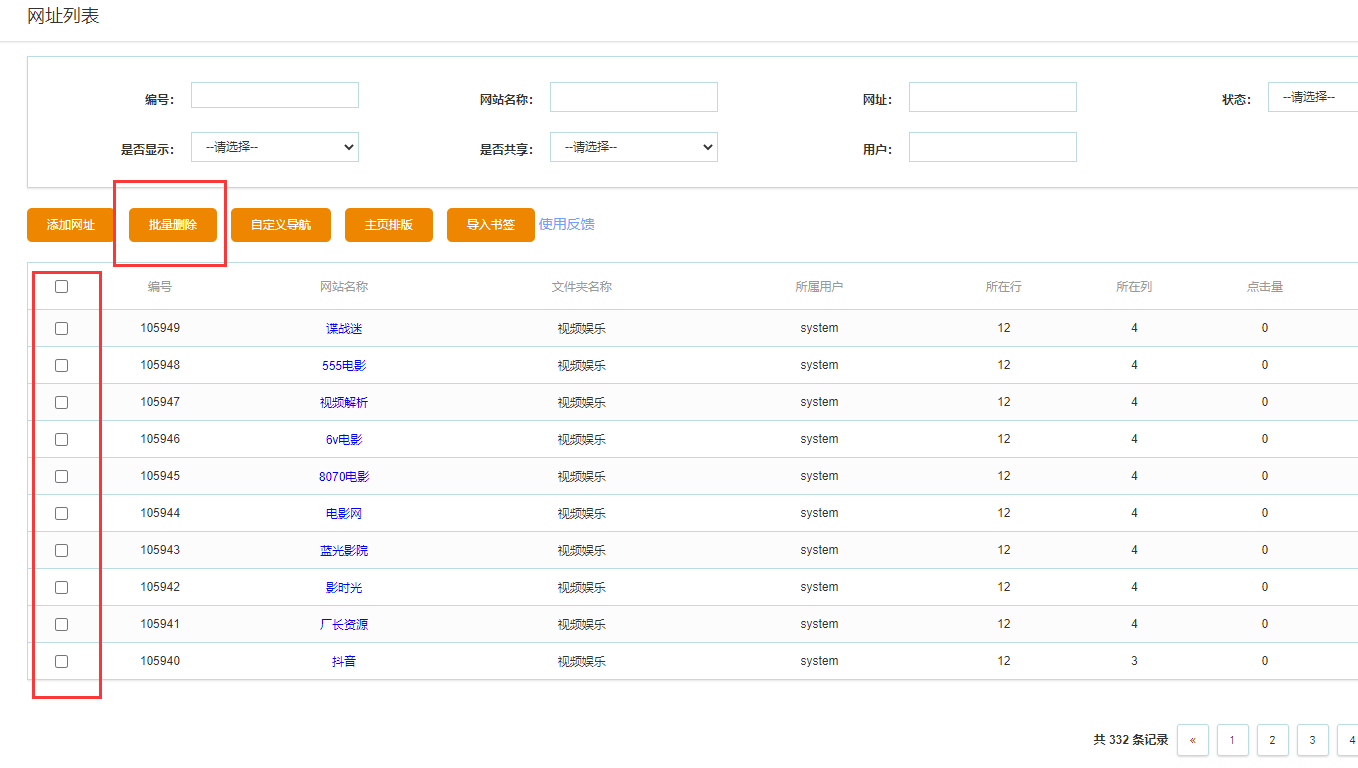Focus the 编号 input field
This screenshot has width=1358, height=768.
tap(274, 96)
